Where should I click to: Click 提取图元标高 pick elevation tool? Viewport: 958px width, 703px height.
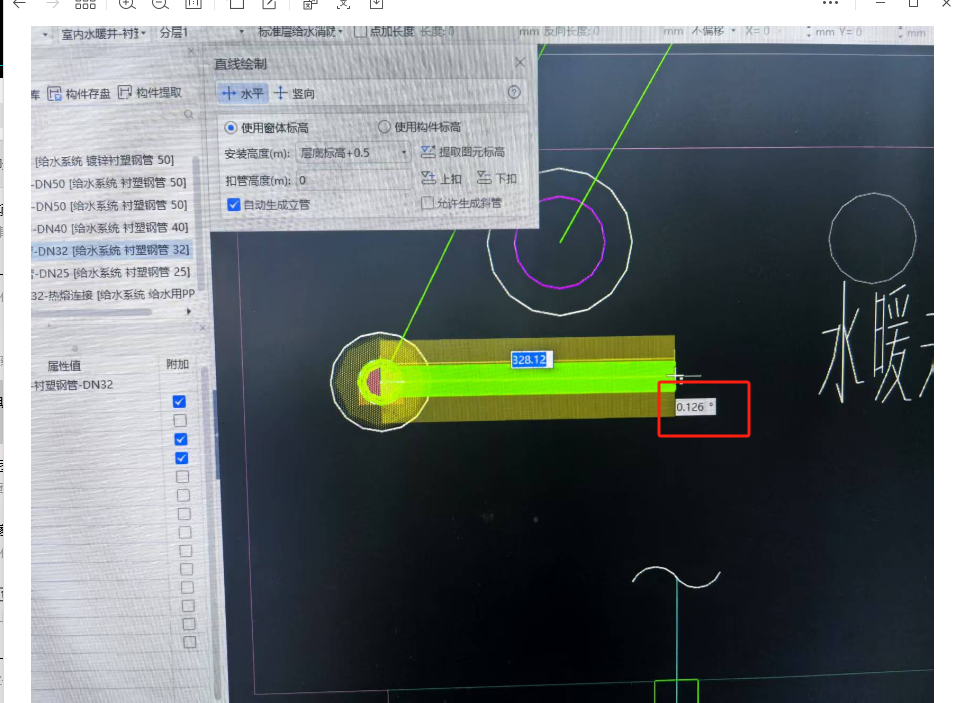(x=463, y=151)
